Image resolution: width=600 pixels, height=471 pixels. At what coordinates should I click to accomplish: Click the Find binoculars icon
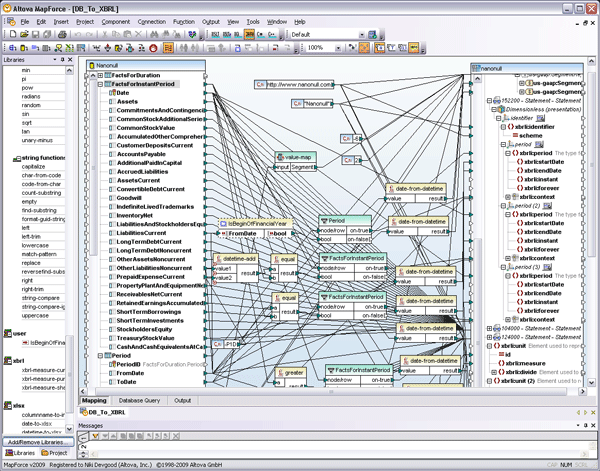(x=154, y=34)
